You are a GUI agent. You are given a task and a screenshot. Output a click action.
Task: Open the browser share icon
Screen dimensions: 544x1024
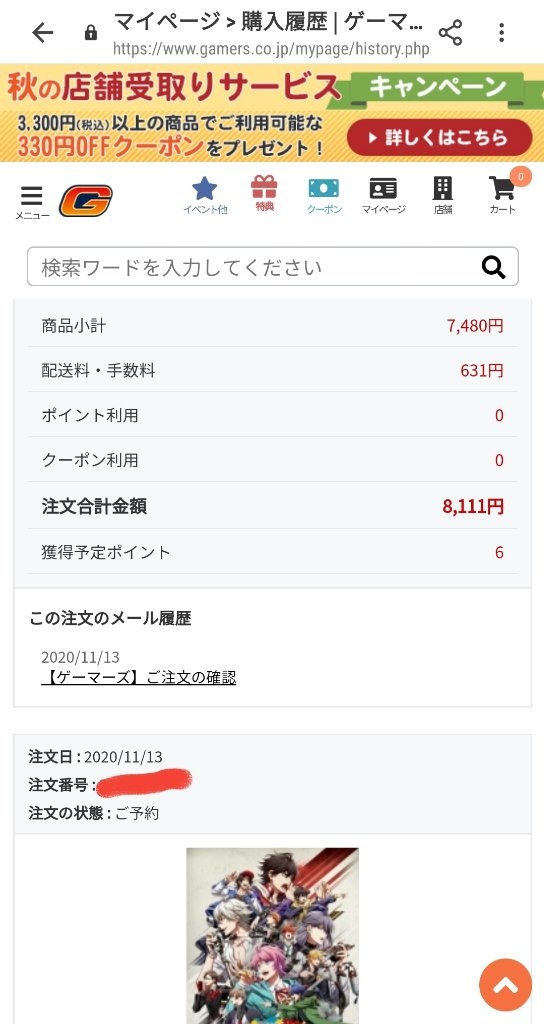450,33
